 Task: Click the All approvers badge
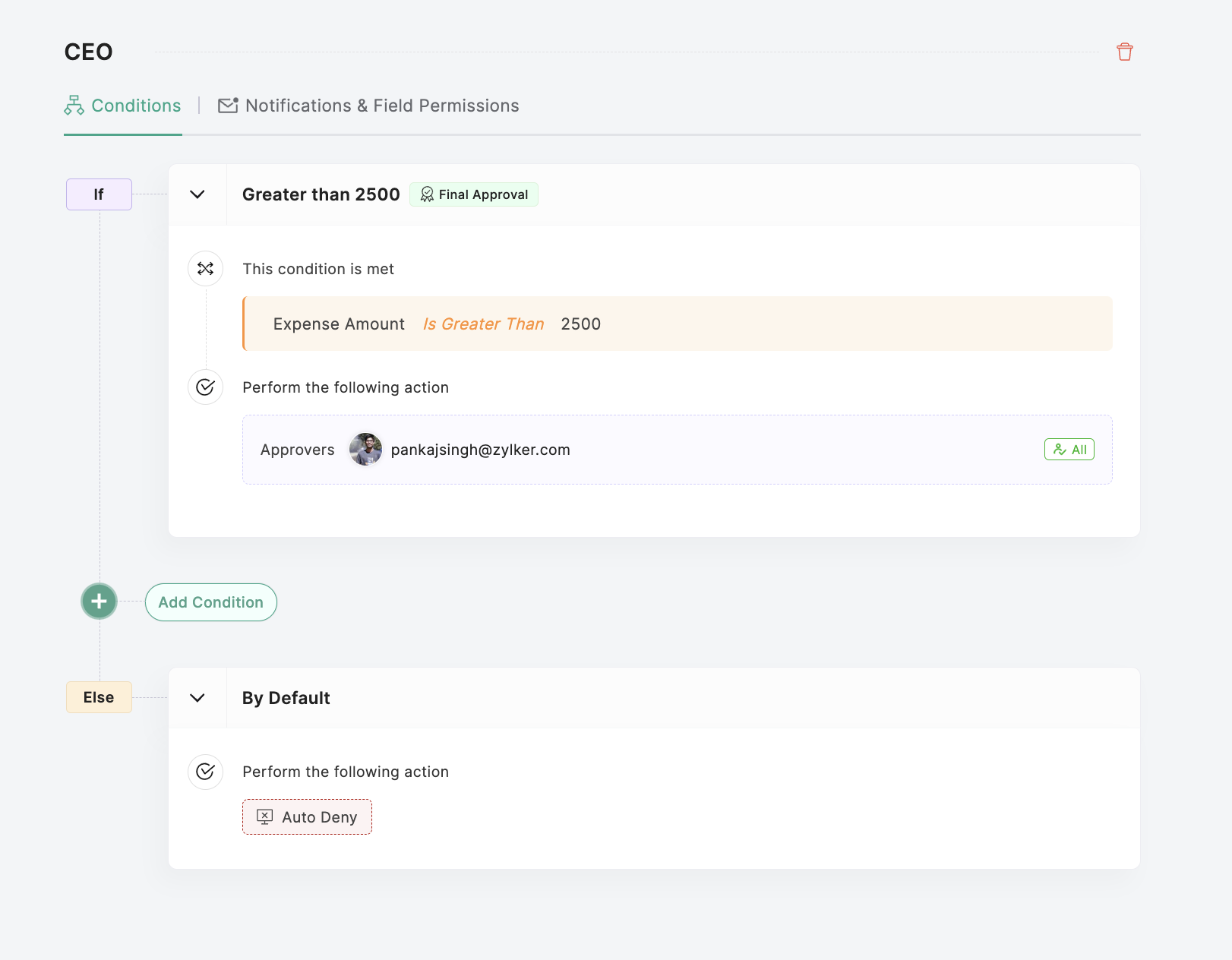(x=1069, y=450)
